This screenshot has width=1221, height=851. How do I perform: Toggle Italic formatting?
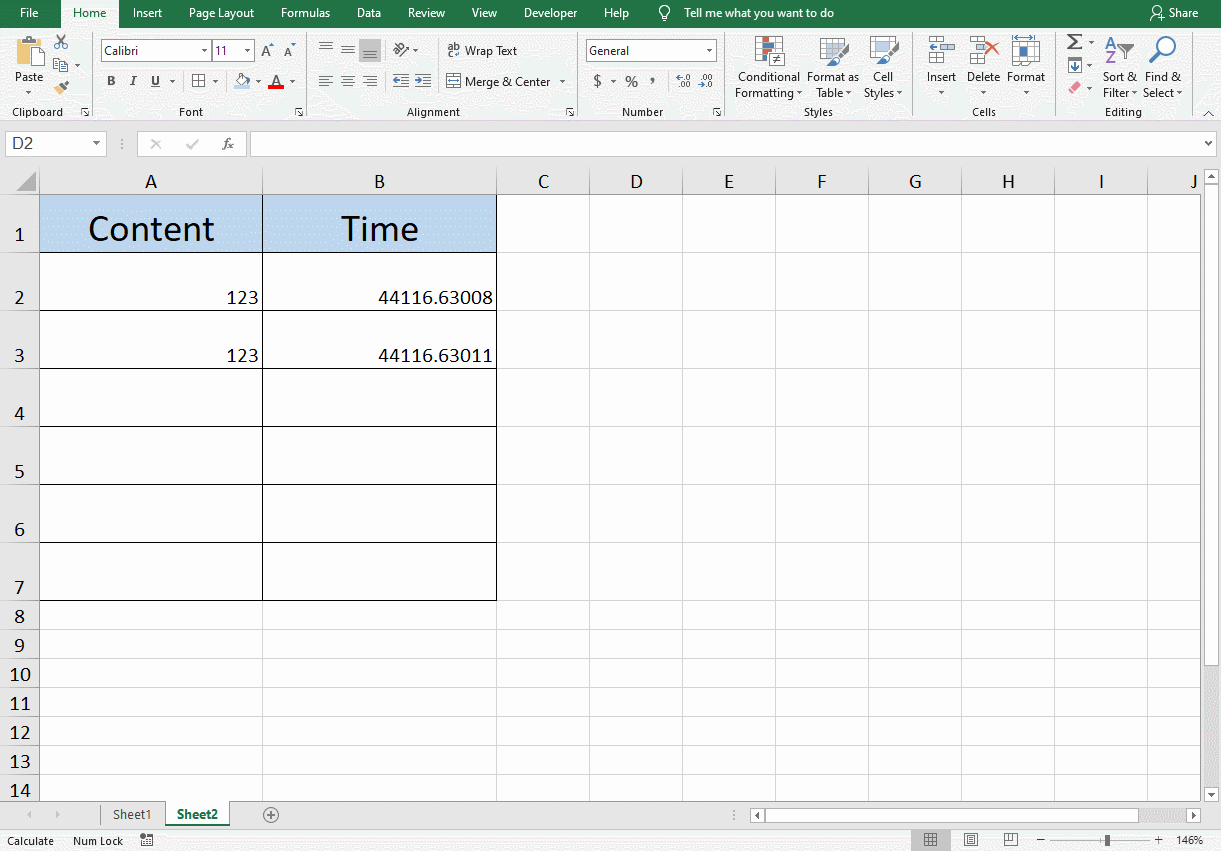tap(133, 81)
